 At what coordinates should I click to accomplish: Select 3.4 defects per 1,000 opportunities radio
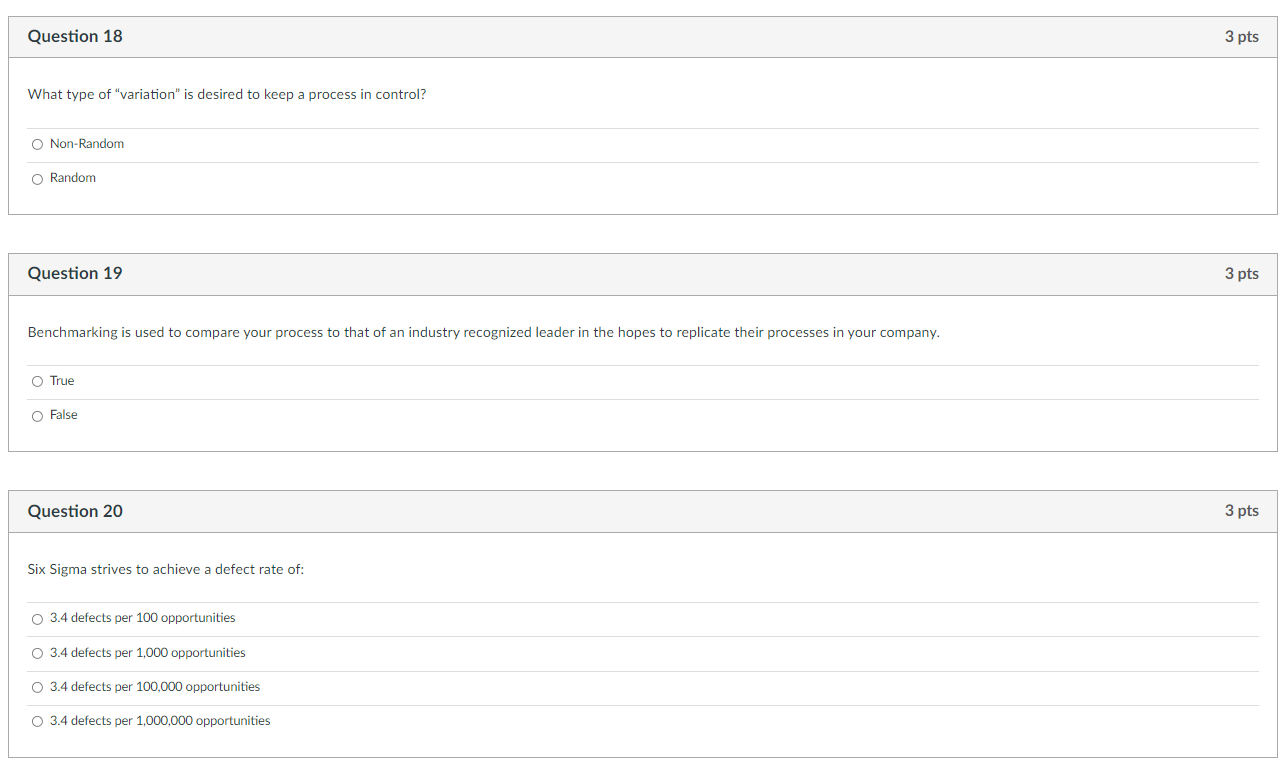click(x=37, y=653)
